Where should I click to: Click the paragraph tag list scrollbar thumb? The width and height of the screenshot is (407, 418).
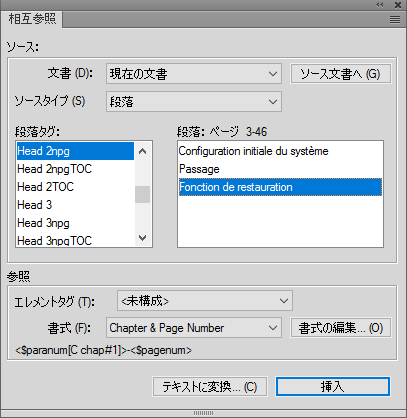tap(143, 194)
